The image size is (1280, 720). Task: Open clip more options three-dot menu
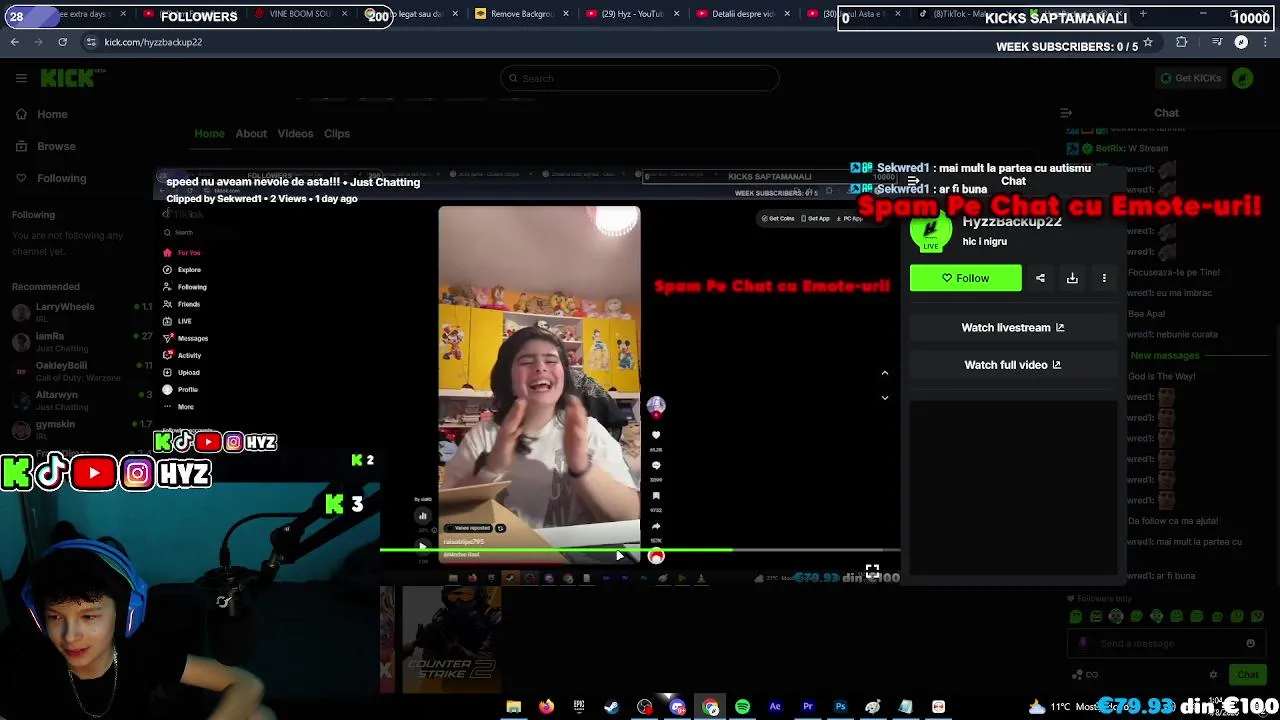click(x=1104, y=278)
